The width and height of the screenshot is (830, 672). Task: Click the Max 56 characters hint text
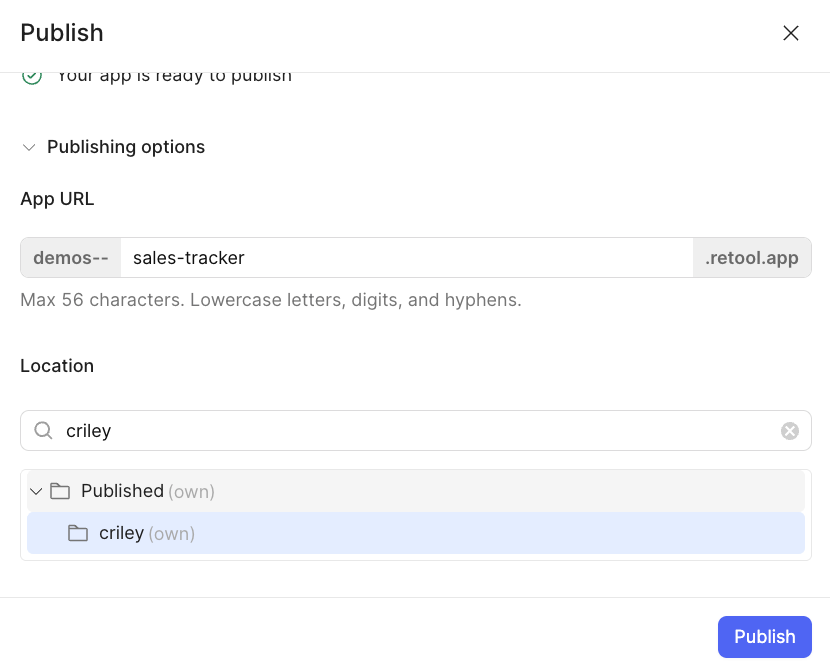(271, 300)
